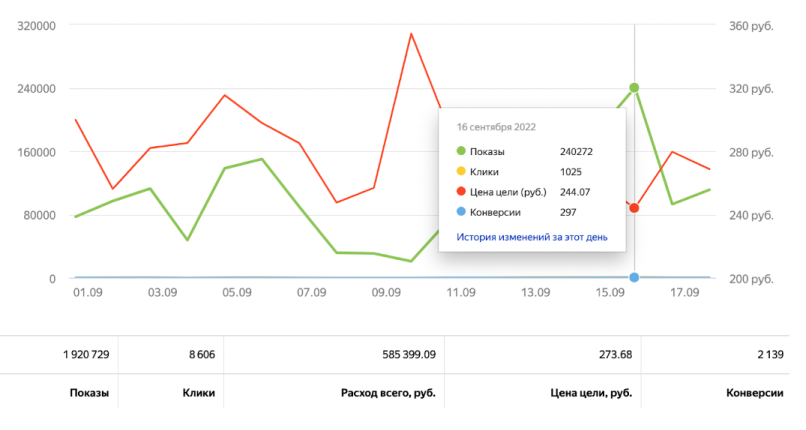The image size is (806, 430).
Task: Click the 'Показы' column header in table
Action: pos(89,393)
